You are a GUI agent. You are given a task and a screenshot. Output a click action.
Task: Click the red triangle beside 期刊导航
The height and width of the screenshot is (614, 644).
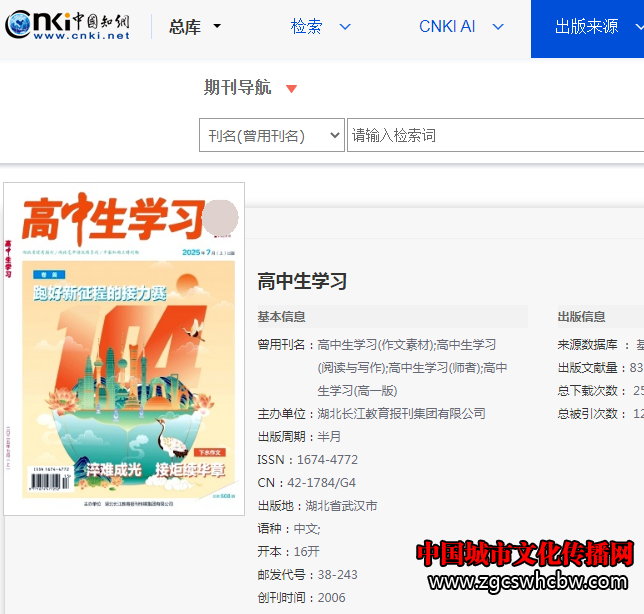coord(291,89)
